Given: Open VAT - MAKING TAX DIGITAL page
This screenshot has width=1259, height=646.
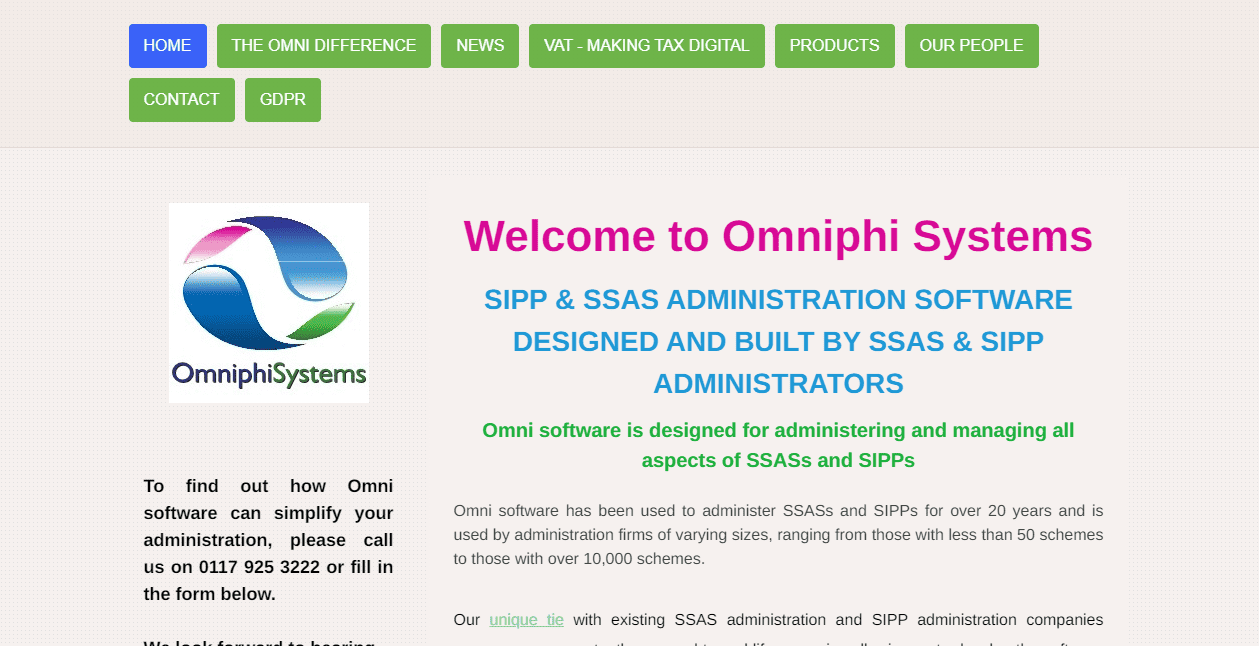Looking at the screenshot, I should [x=647, y=46].
